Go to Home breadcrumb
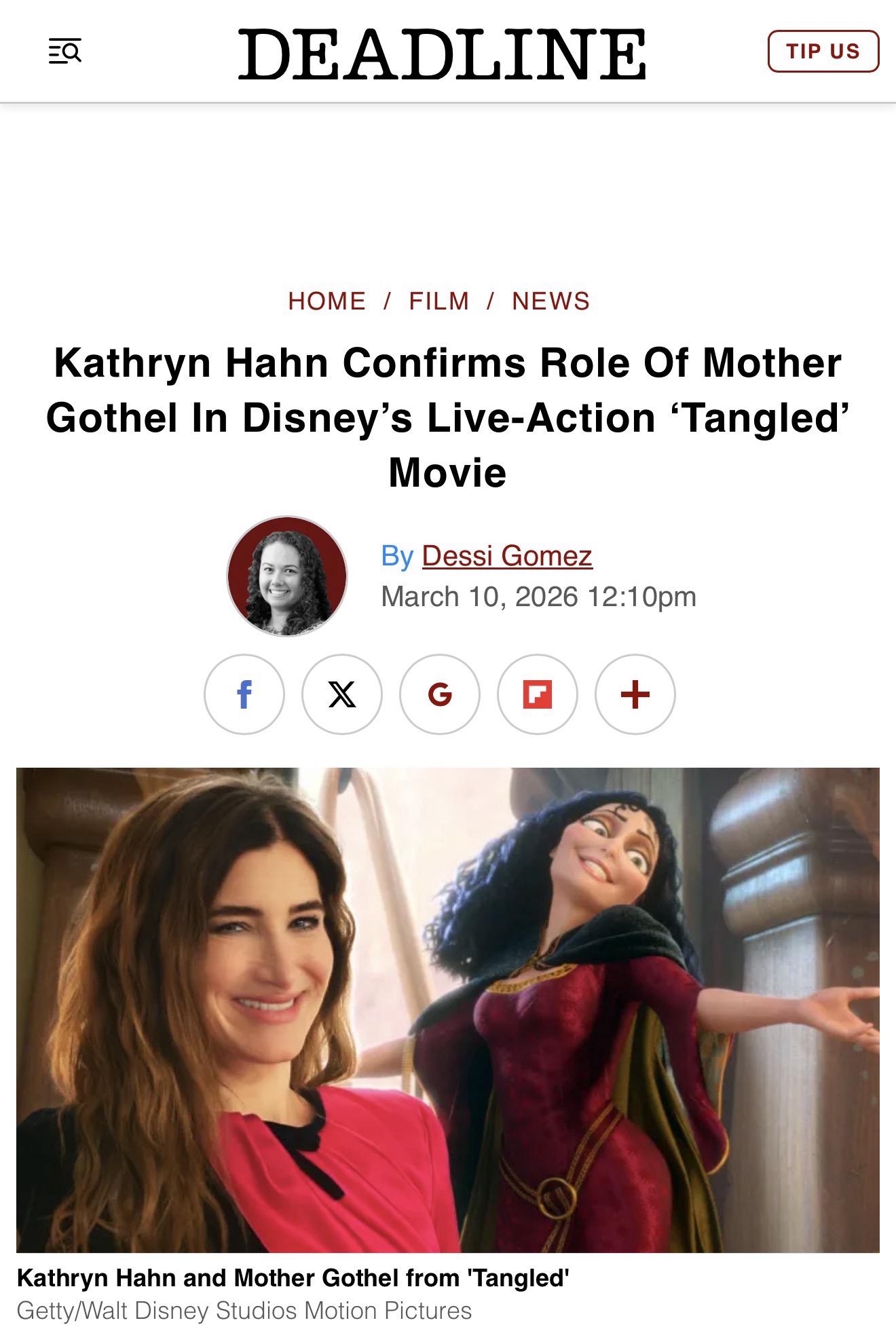 tap(327, 301)
